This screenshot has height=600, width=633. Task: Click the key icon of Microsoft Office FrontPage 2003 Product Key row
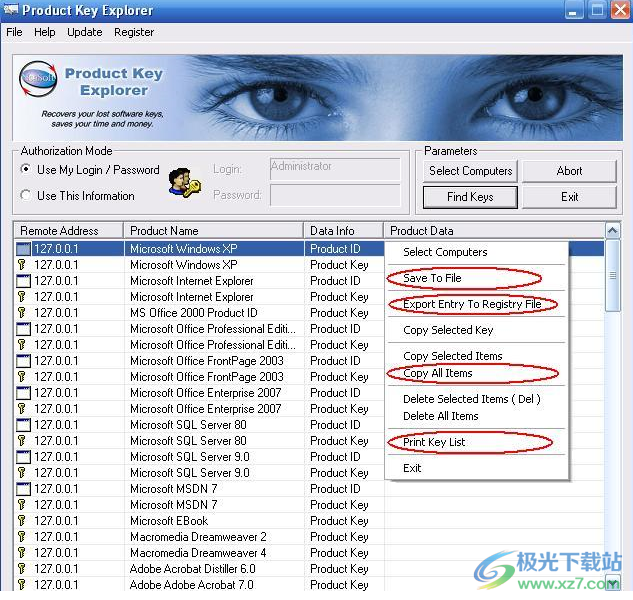[x=22, y=377]
